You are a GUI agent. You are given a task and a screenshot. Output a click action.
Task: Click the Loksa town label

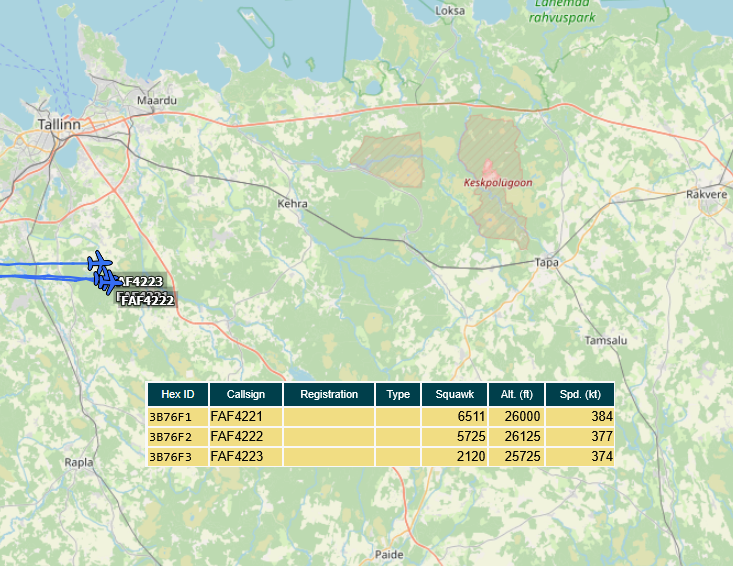(450, 10)
